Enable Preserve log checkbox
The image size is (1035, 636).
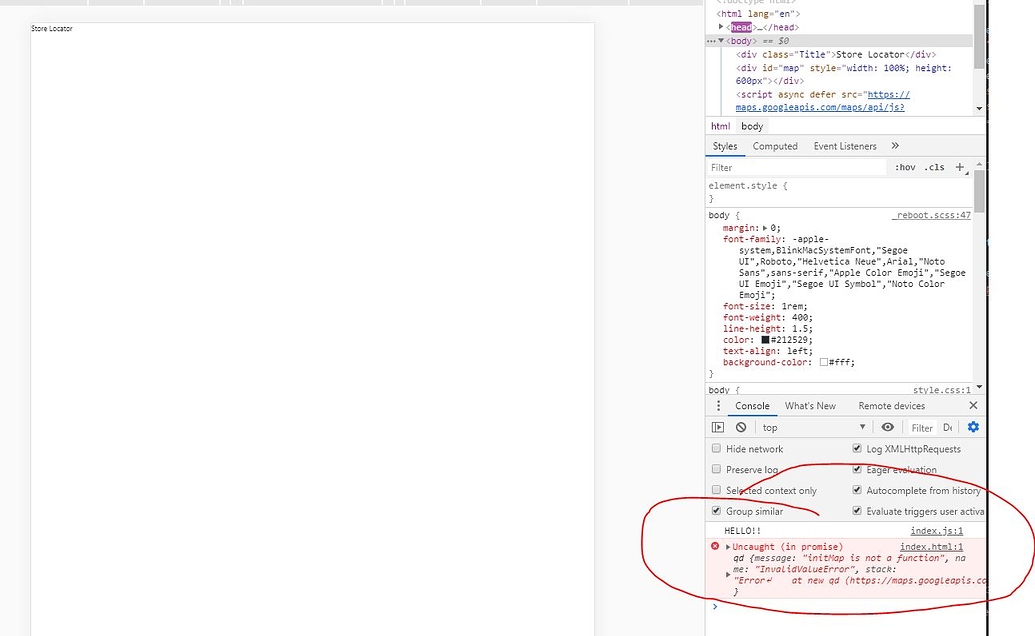pos(716,469)
